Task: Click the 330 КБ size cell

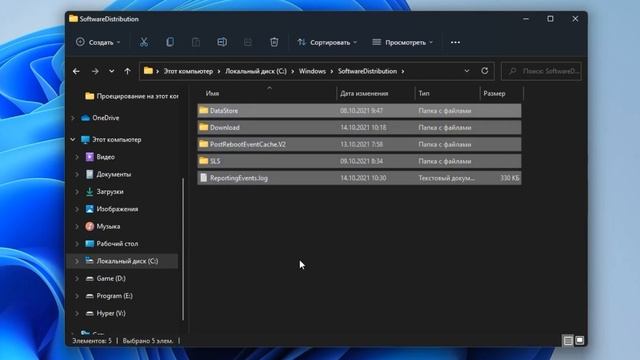Action: [510, 178]
